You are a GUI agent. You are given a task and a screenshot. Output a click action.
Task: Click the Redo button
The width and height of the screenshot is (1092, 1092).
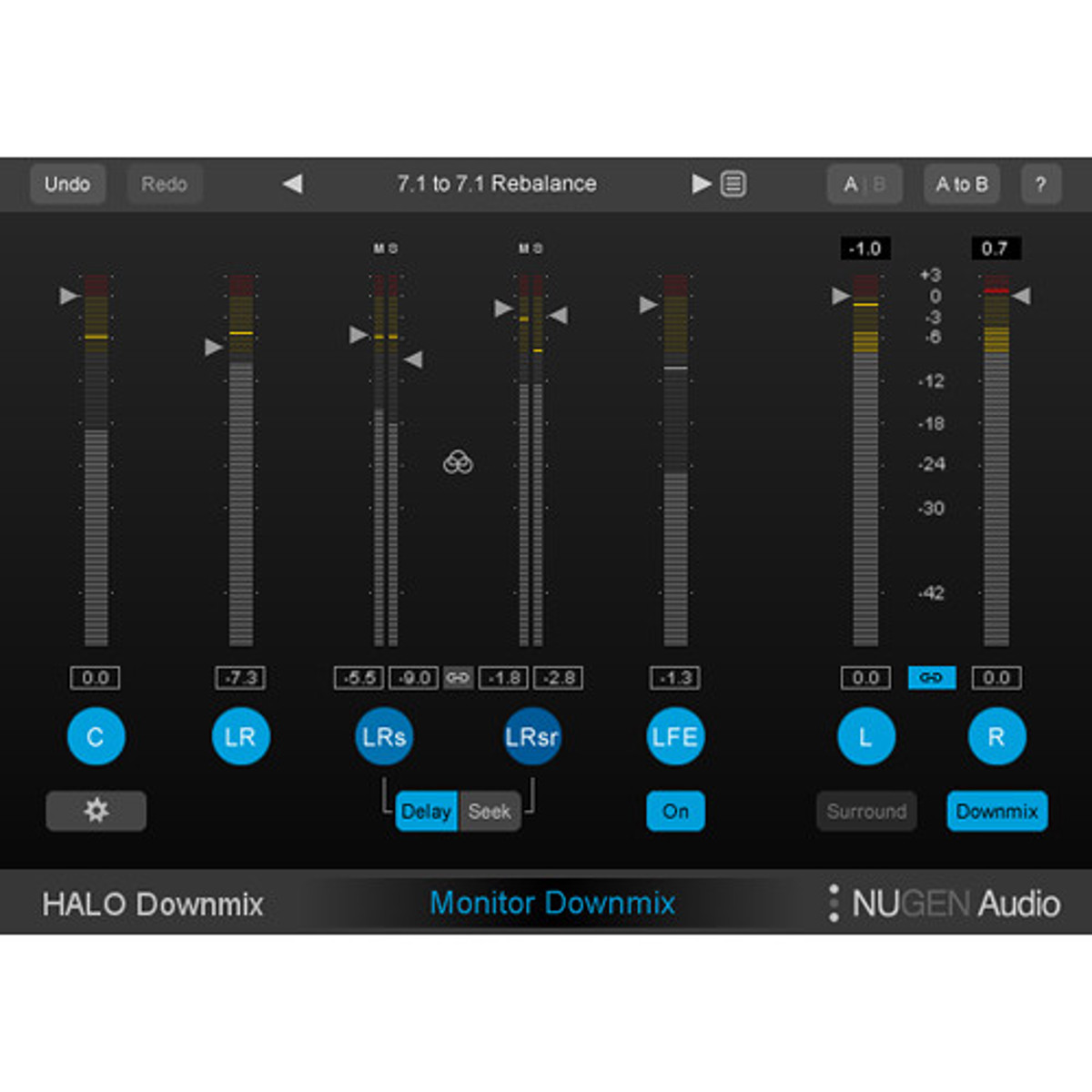[x=164, y=184]
